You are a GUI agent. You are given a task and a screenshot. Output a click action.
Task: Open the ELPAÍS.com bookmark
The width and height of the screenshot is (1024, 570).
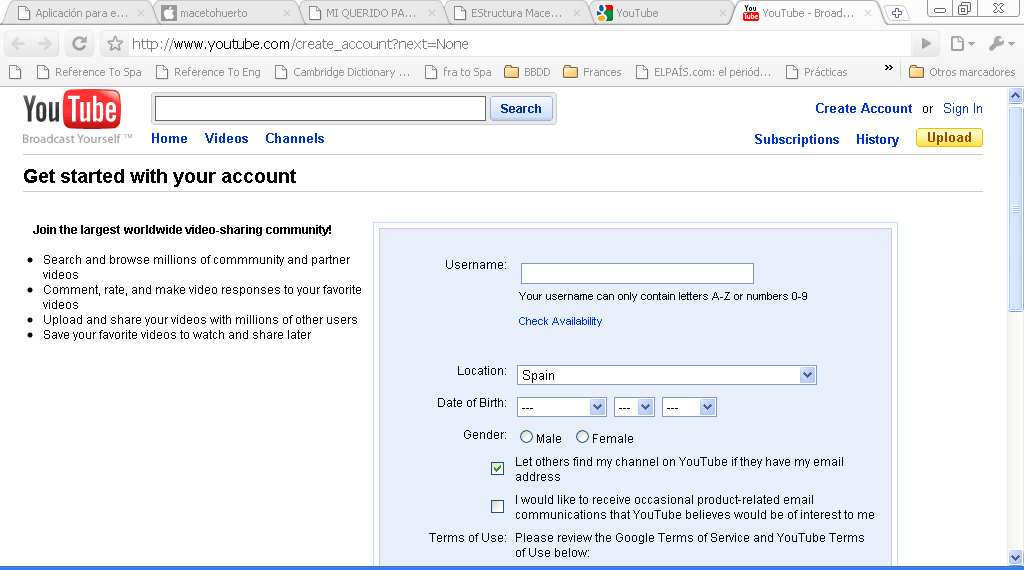(x=703, y=72)
